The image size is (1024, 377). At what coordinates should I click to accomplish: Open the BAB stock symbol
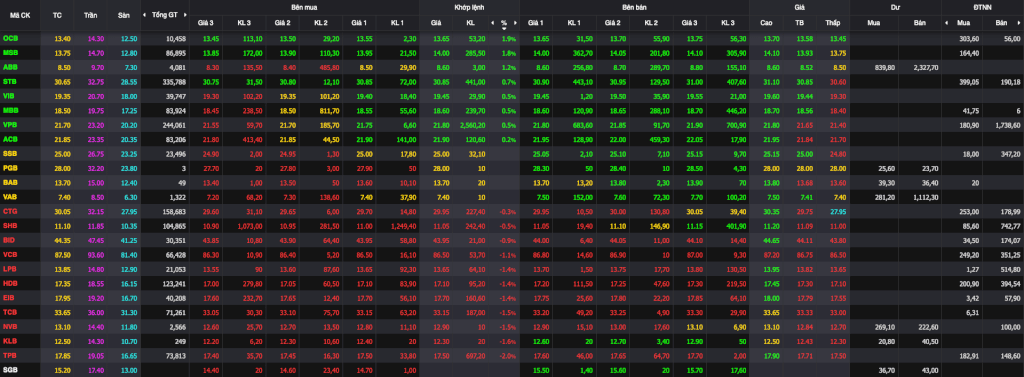click(10, 182)
